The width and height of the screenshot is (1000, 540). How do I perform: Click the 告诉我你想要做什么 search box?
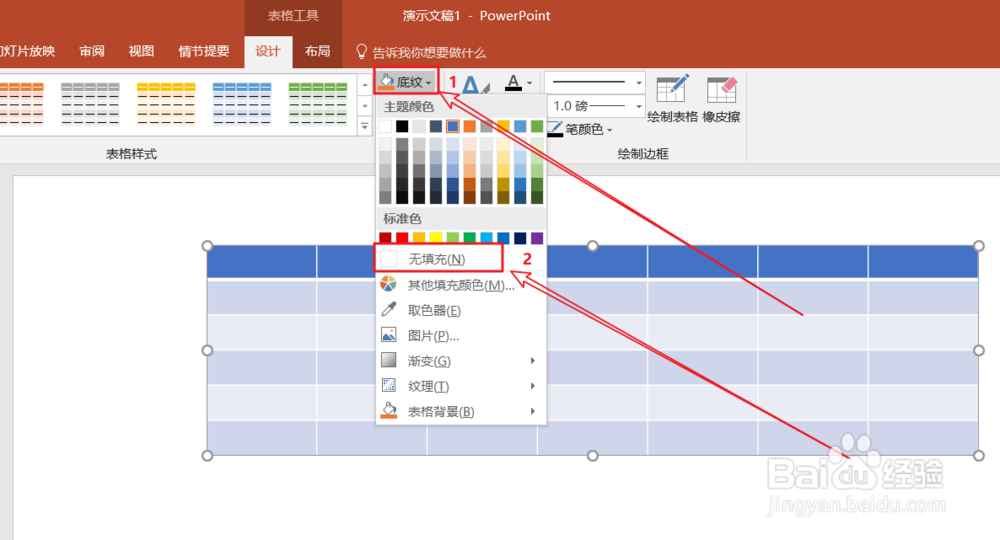click(x=429, y=52)
